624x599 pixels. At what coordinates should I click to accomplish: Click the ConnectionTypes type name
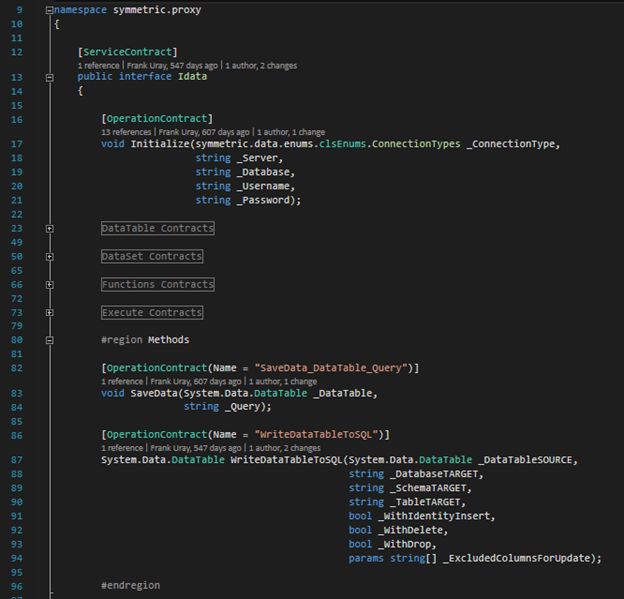[x=416, y=144]
